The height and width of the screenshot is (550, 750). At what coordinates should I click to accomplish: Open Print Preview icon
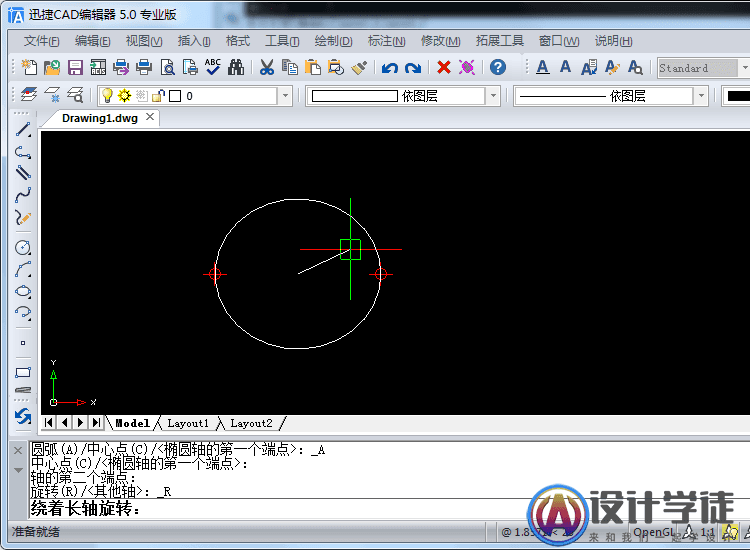167,67
